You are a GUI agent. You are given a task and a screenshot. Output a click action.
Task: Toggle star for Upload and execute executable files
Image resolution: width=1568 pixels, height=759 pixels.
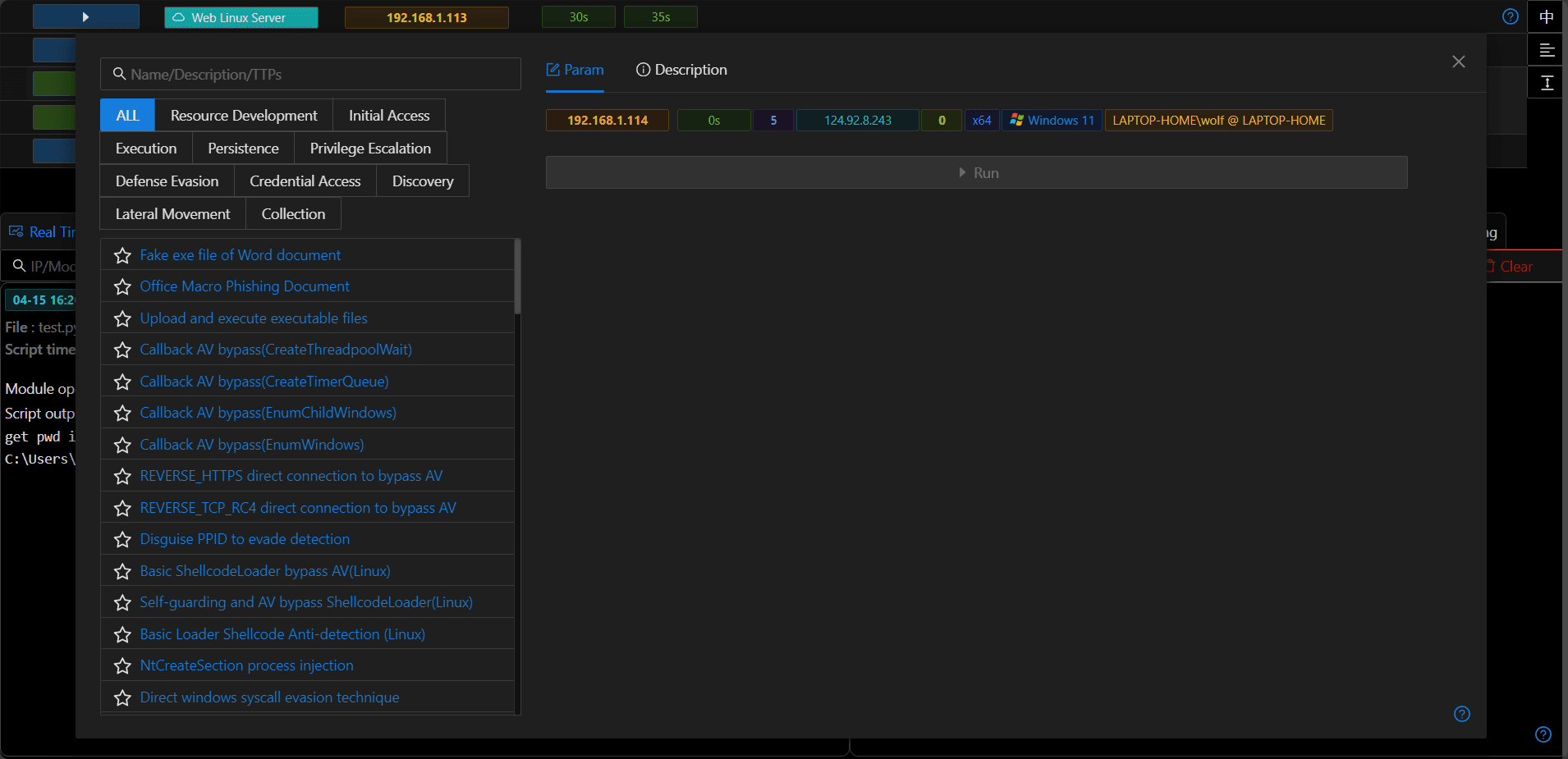click(122, 318)
